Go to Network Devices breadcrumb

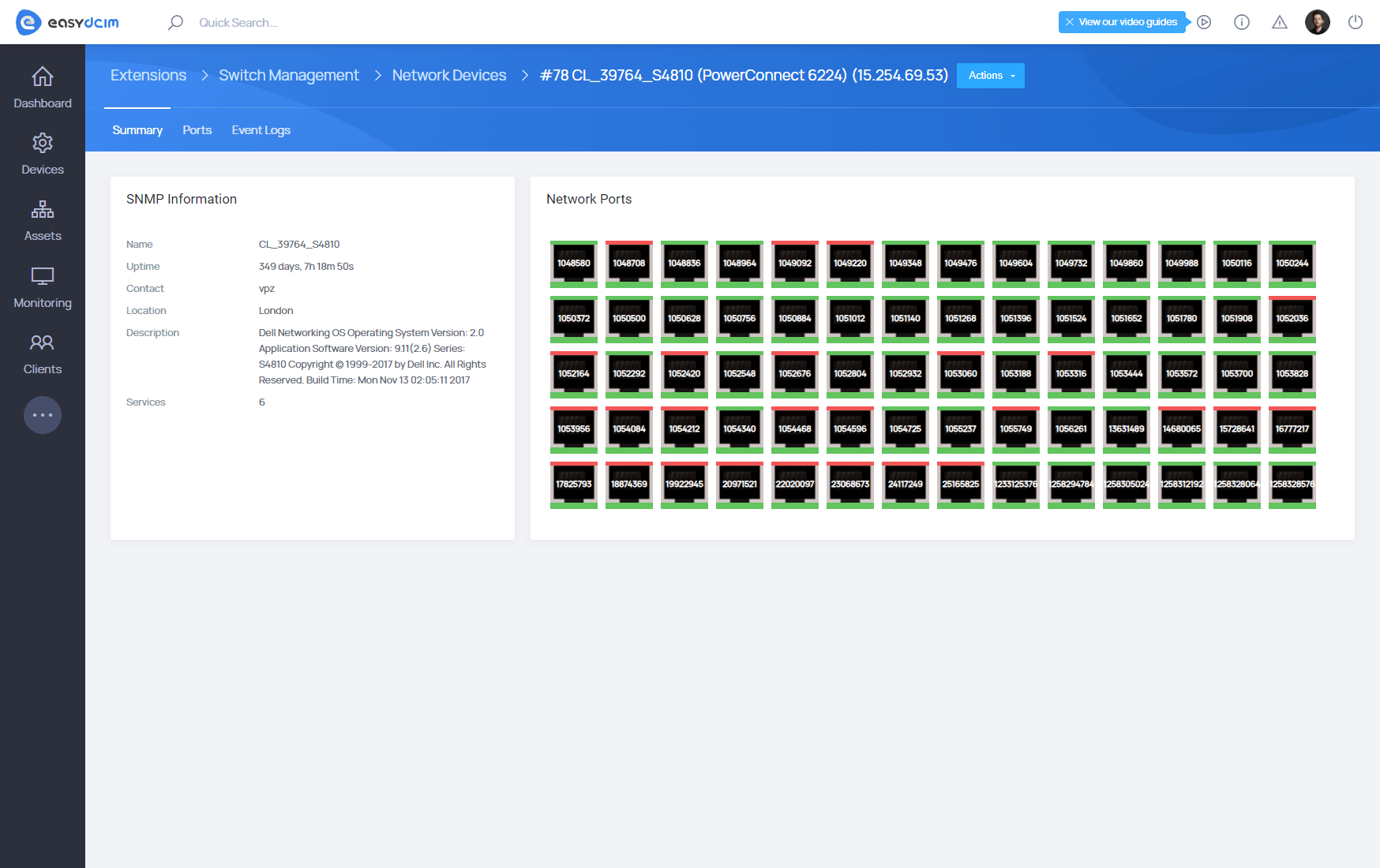pyautogui.click(x=449, y=75)
